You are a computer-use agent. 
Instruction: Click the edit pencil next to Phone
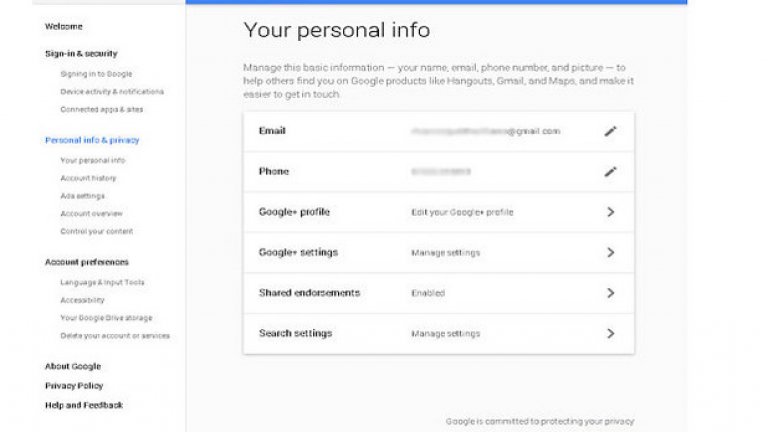(610, 172)
